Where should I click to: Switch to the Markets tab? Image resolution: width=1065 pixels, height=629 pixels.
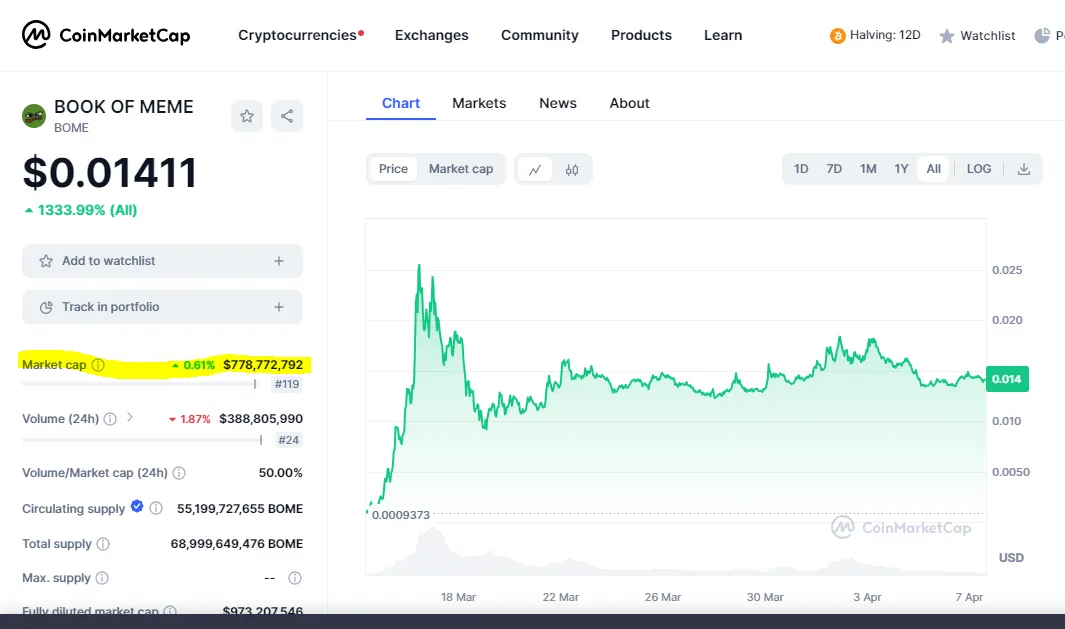479,103
